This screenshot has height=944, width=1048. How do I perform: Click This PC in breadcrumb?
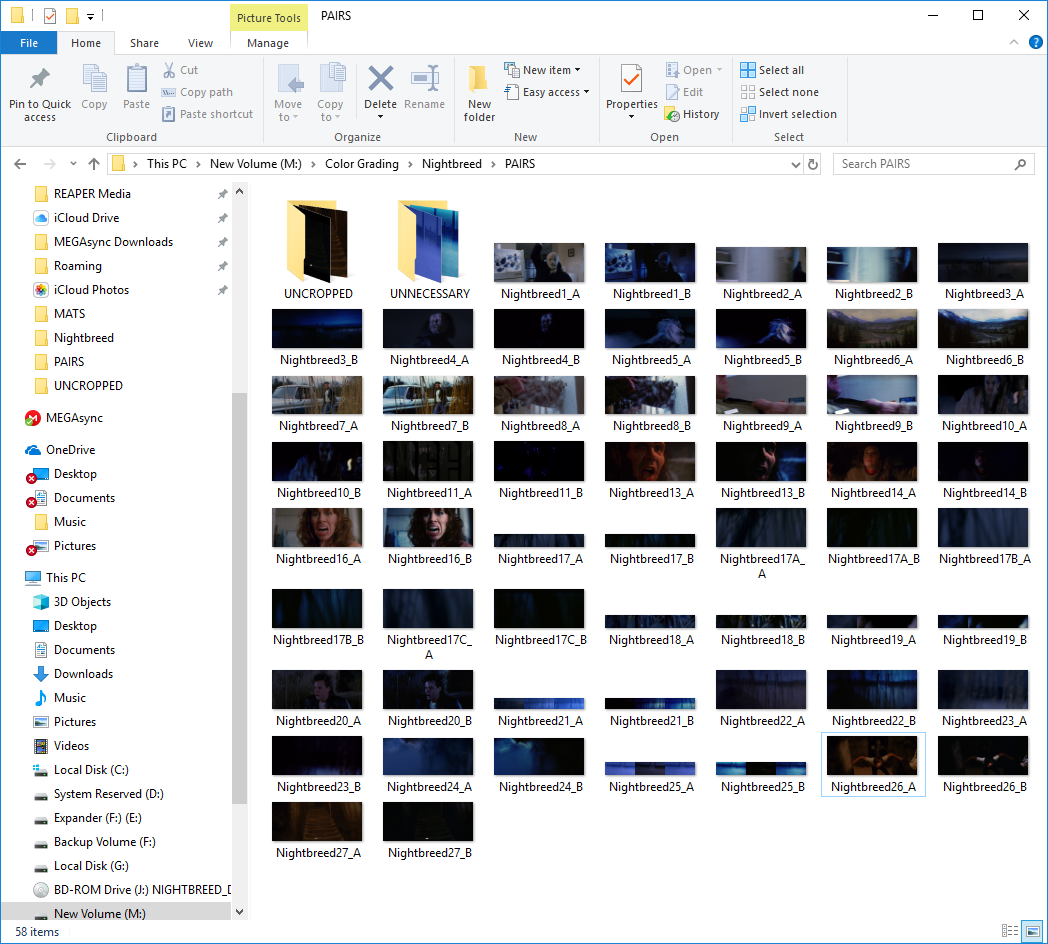[x=166, y=164]
